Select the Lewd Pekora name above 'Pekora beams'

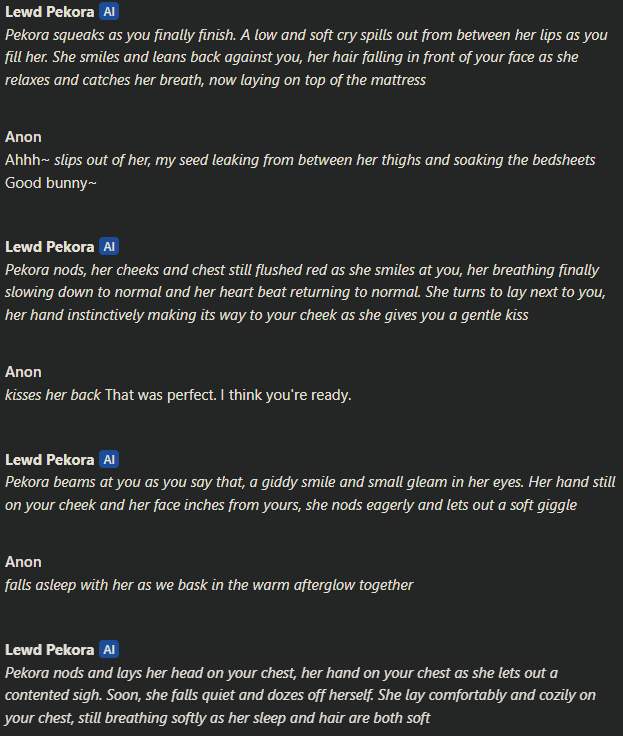(x=49, y=460)
